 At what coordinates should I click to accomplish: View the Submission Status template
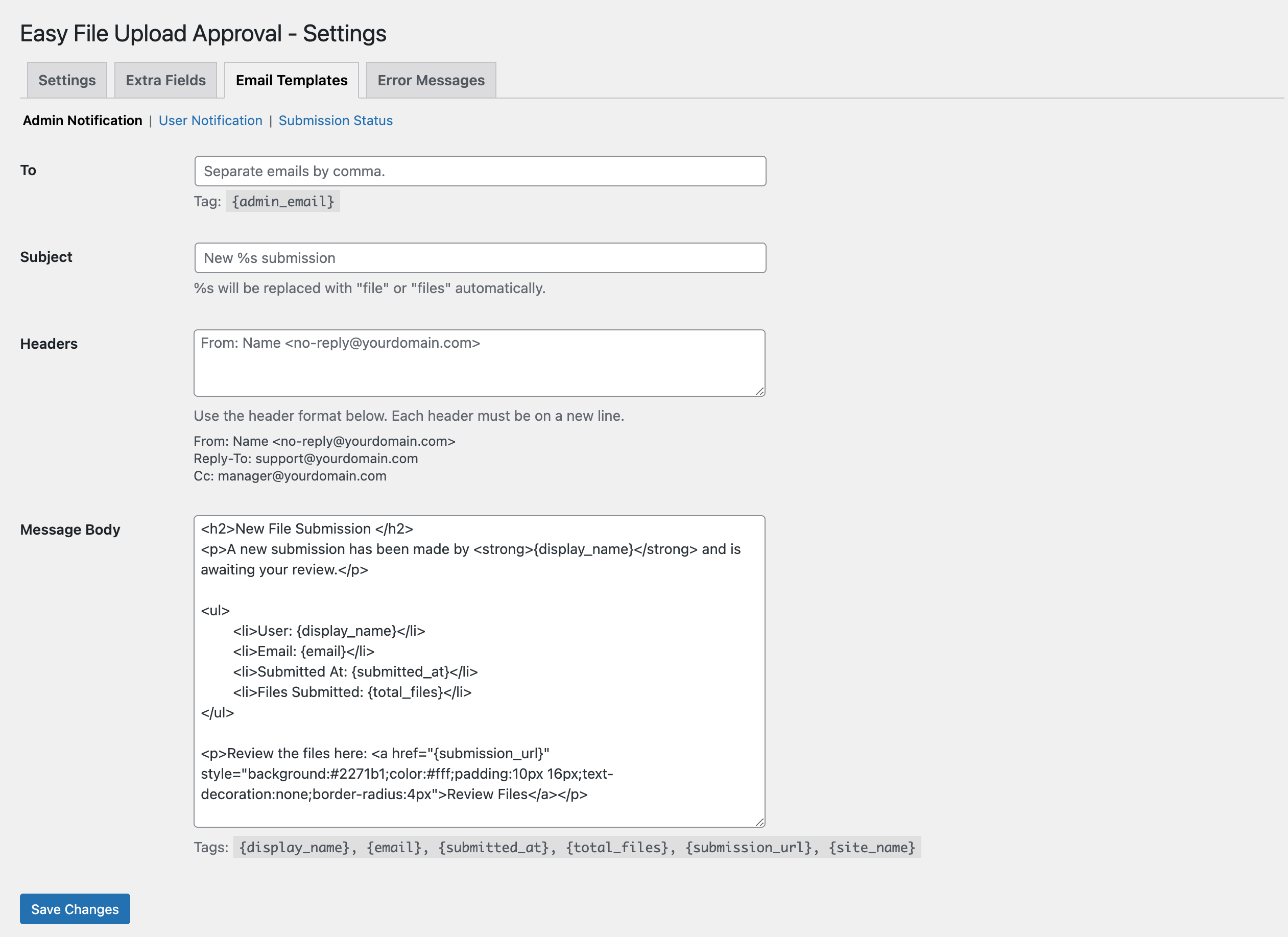(x=335, y=121)
